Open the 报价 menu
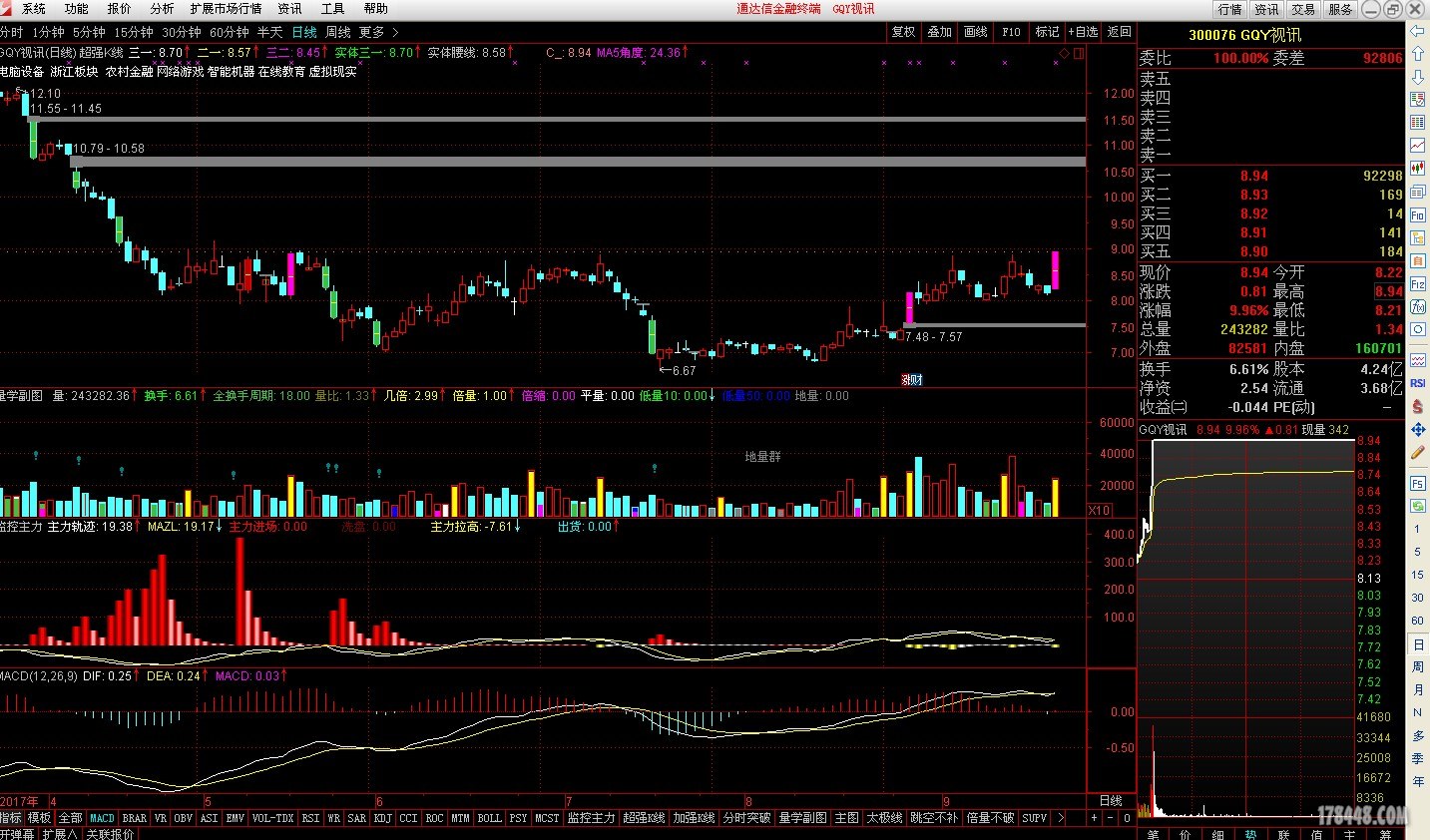Screen dimensions: 1430x840 click(120, 8)
